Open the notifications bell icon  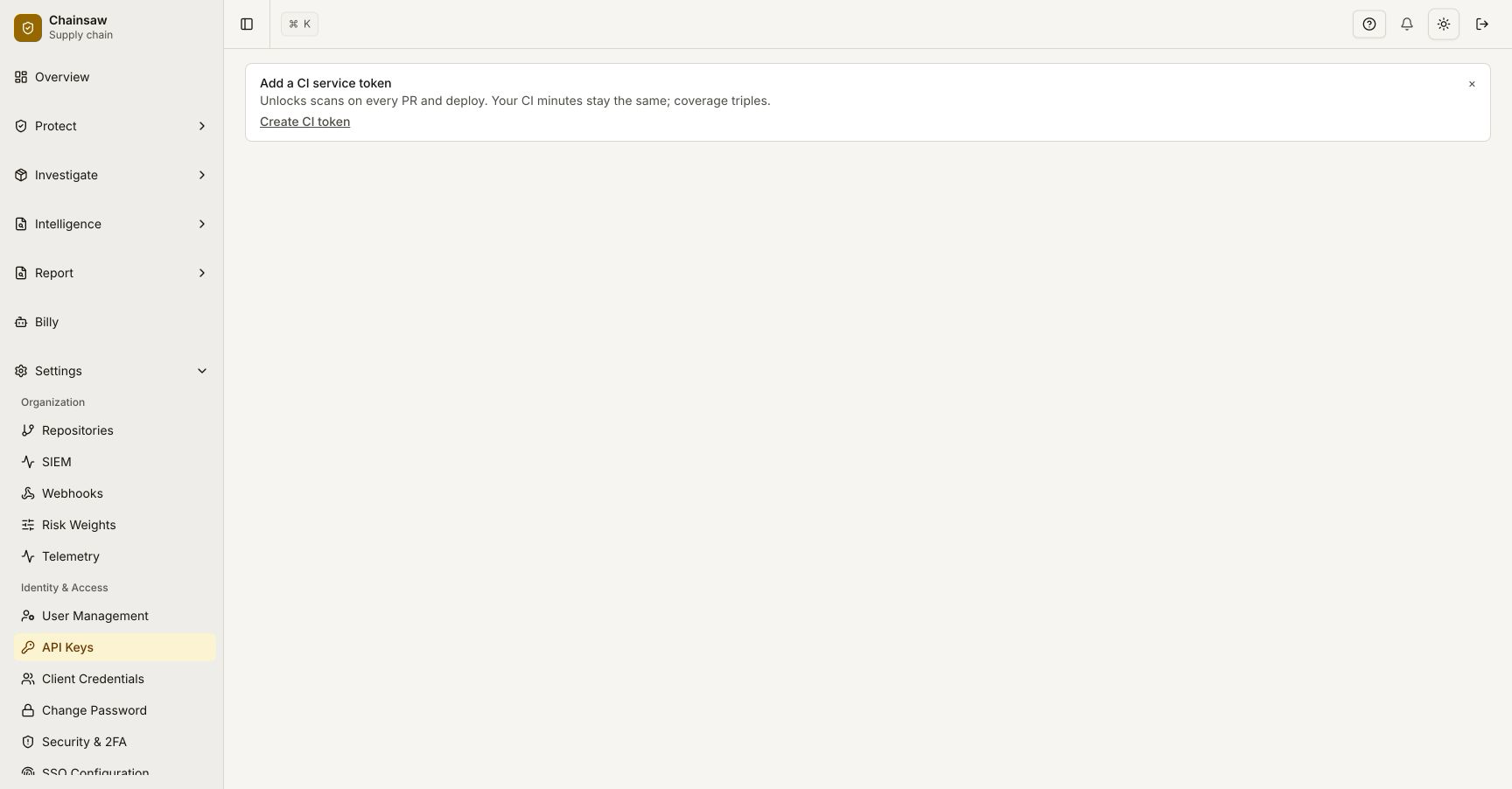tap(1407, 24)
